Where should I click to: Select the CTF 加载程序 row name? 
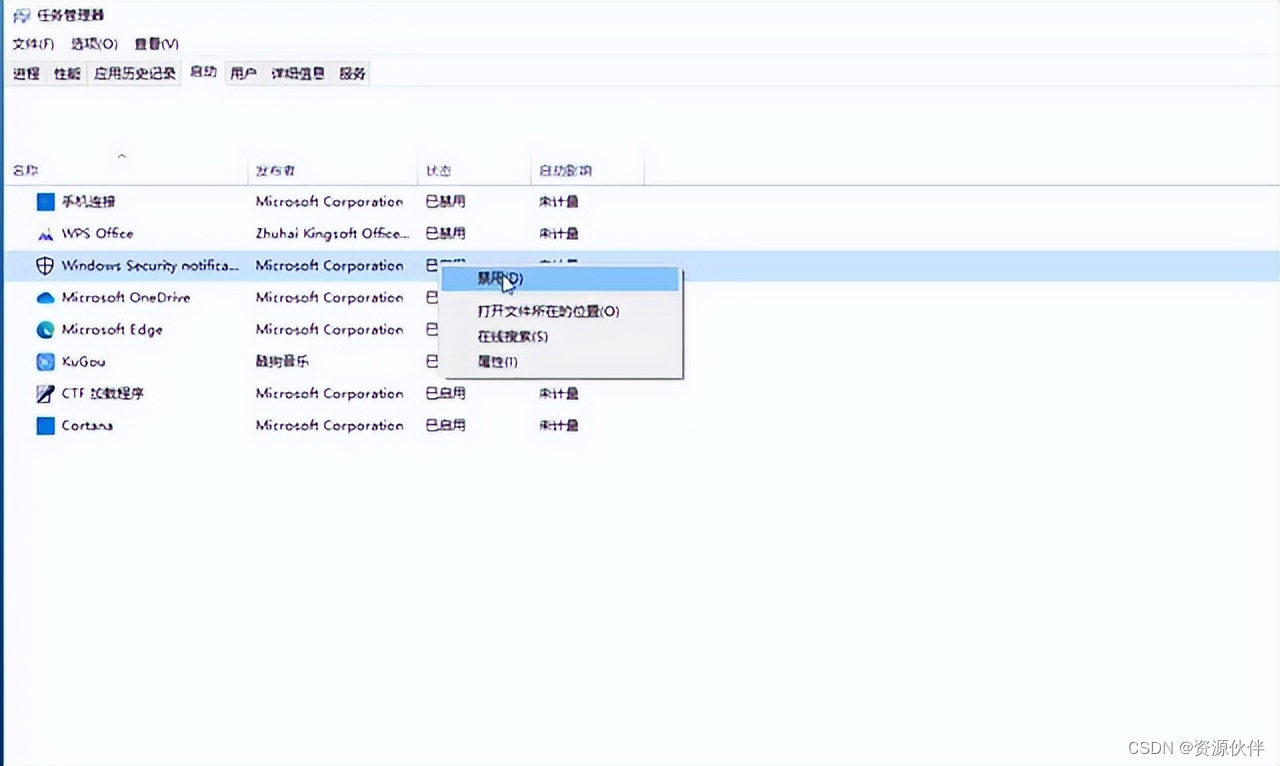[103, 394]
